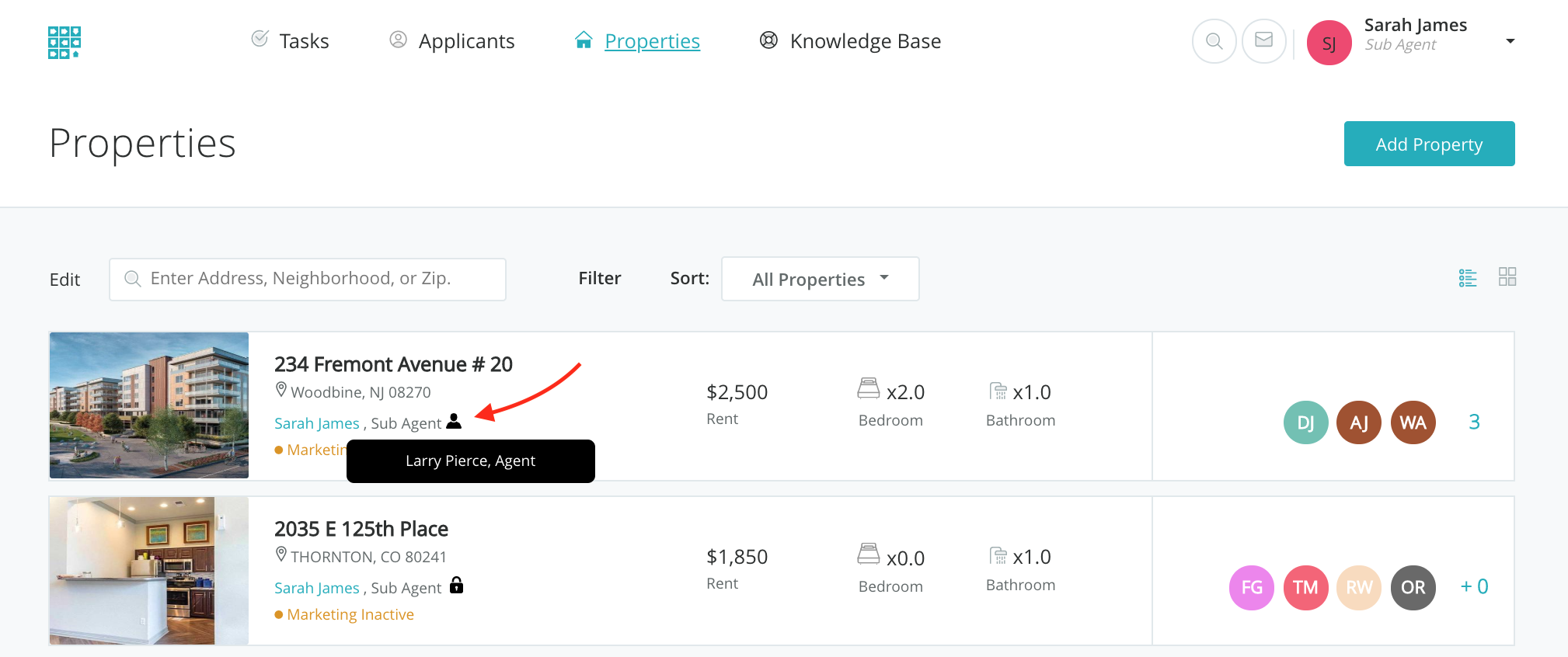Click the lock icon on 125th Place listing

tap(457, 586)
